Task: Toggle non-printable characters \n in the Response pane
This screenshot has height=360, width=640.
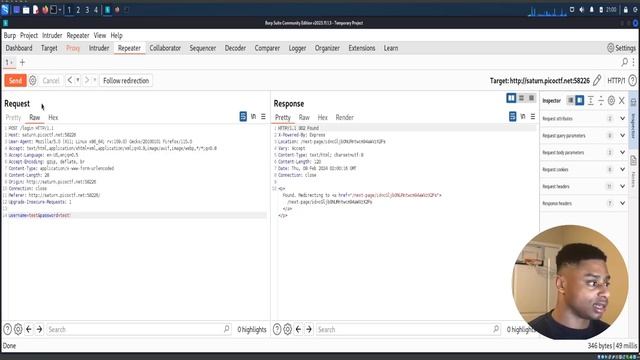Action: click(x=523, y=117)
